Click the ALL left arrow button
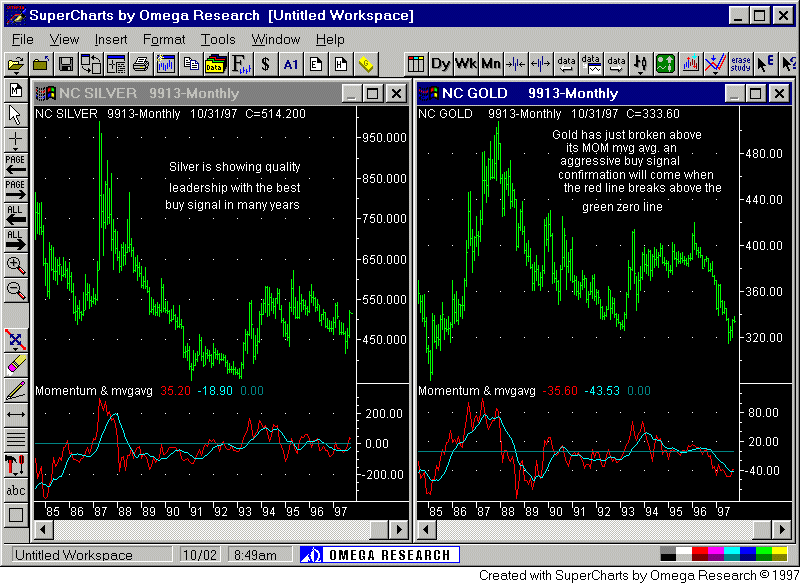Viewport: 800px width, 583px height. [x=16, y=215]
